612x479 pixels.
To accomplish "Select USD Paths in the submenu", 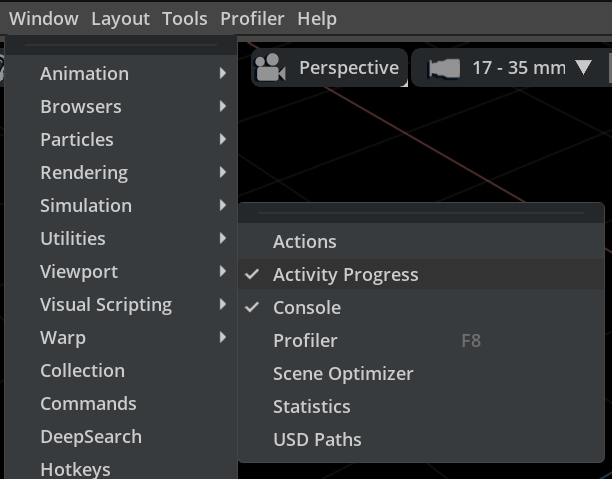I will tap(317, 440).
